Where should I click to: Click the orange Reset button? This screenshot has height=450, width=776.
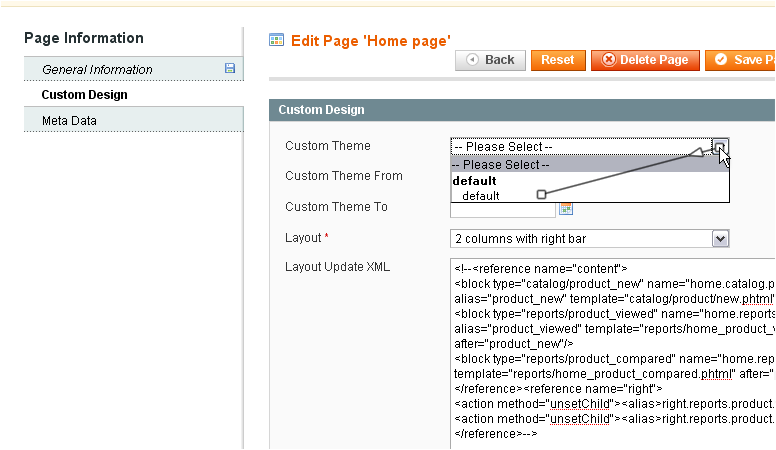click(x=557, y=60)
